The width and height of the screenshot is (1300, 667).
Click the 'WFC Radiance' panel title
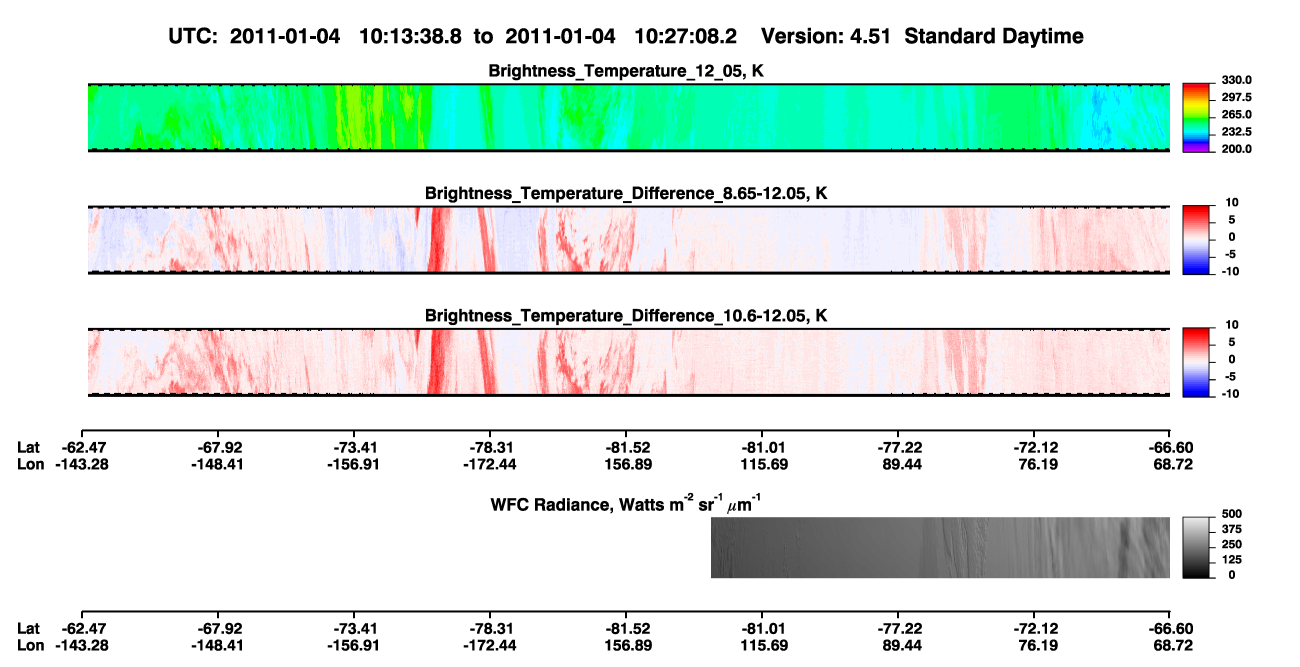click(x=627, y=503)
